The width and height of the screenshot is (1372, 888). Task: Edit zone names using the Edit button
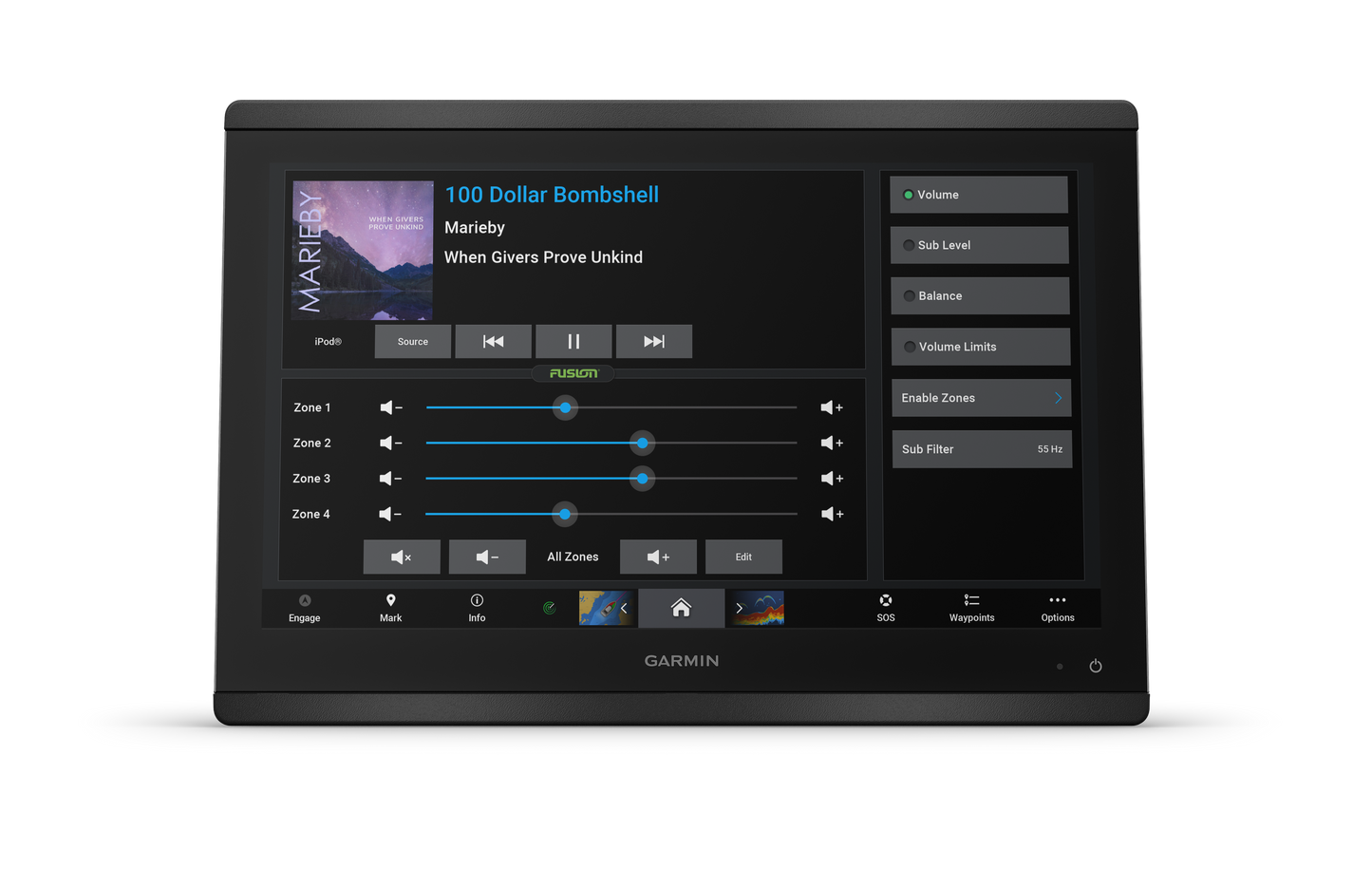tap(742, 557)
